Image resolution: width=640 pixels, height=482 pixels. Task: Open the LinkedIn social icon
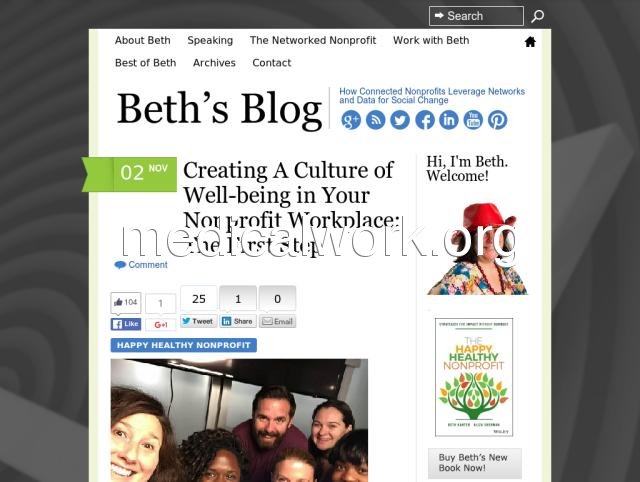tap(449, 120)
